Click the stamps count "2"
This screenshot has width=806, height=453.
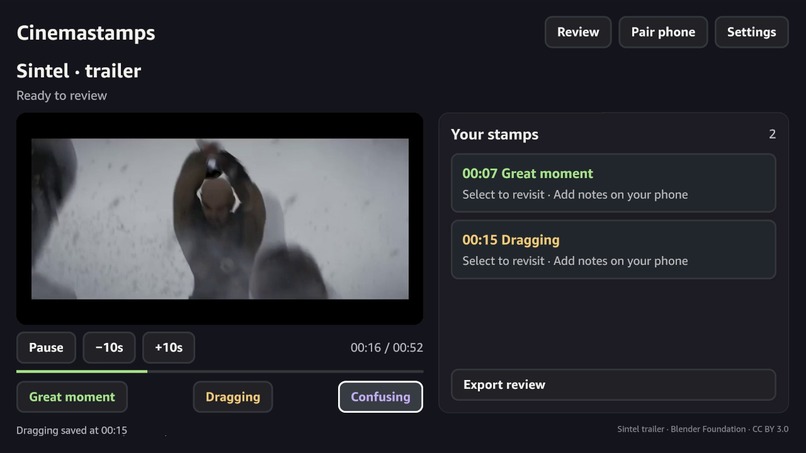click(772, 134)
